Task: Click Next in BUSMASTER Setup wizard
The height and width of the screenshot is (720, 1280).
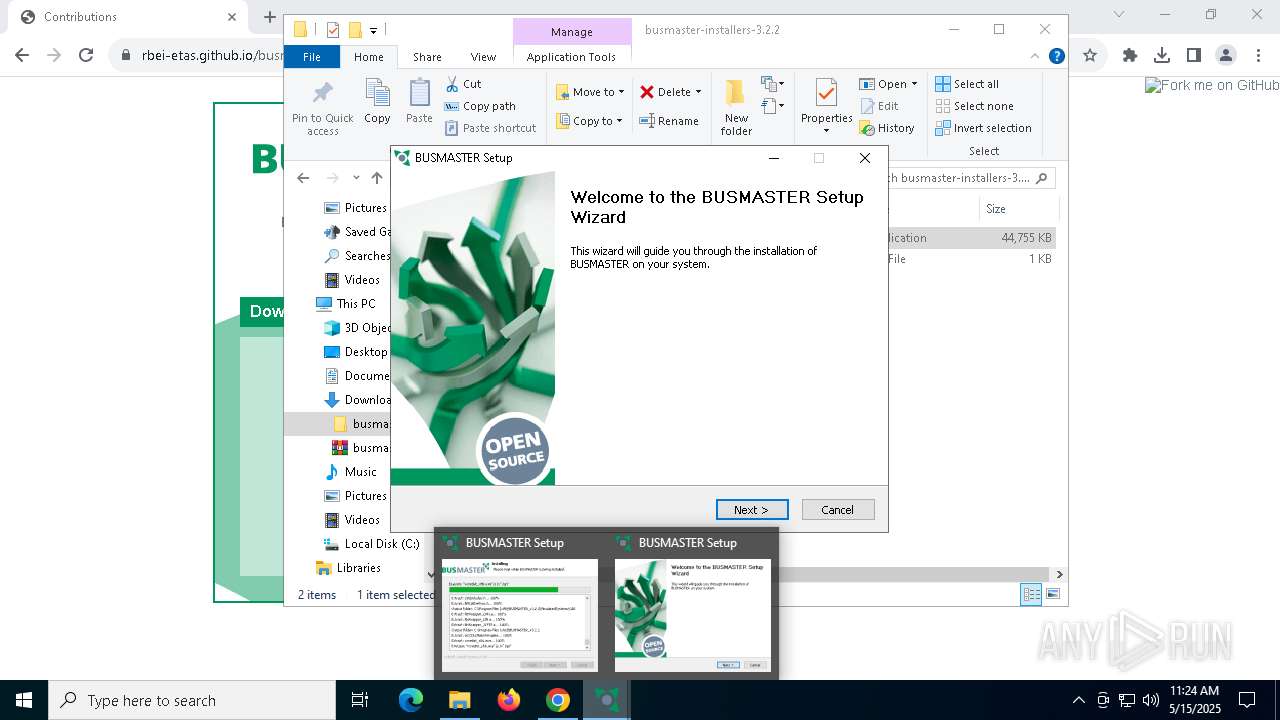Action: (752, 510)
